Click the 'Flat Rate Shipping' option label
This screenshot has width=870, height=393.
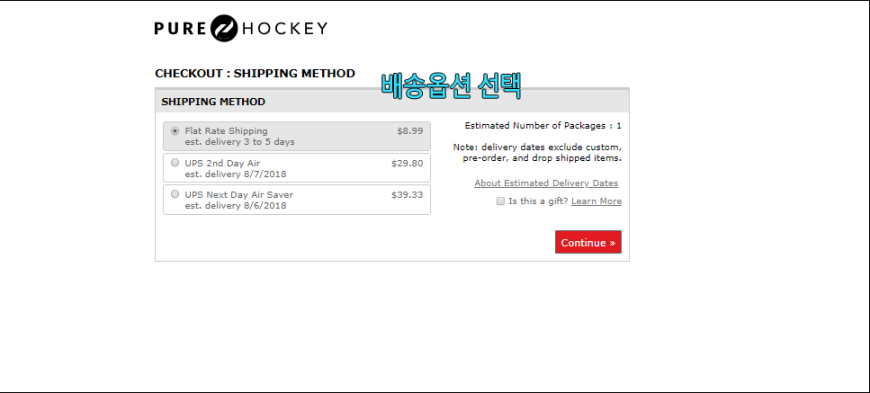tap(226, 131)
